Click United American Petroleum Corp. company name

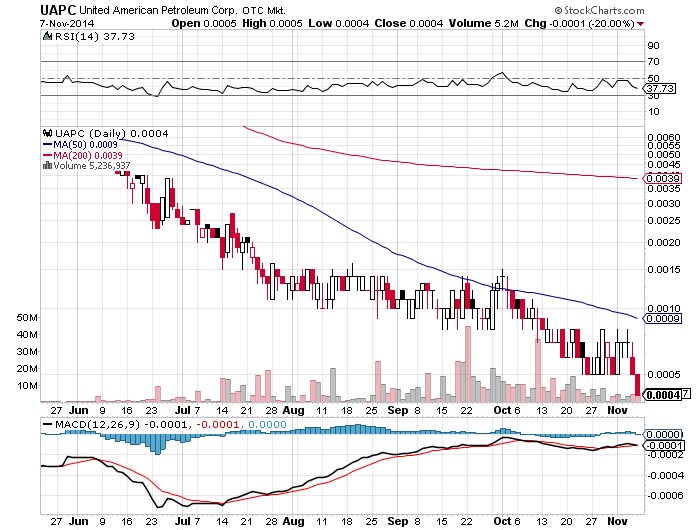pyautogui.click(x=158, y=10)
